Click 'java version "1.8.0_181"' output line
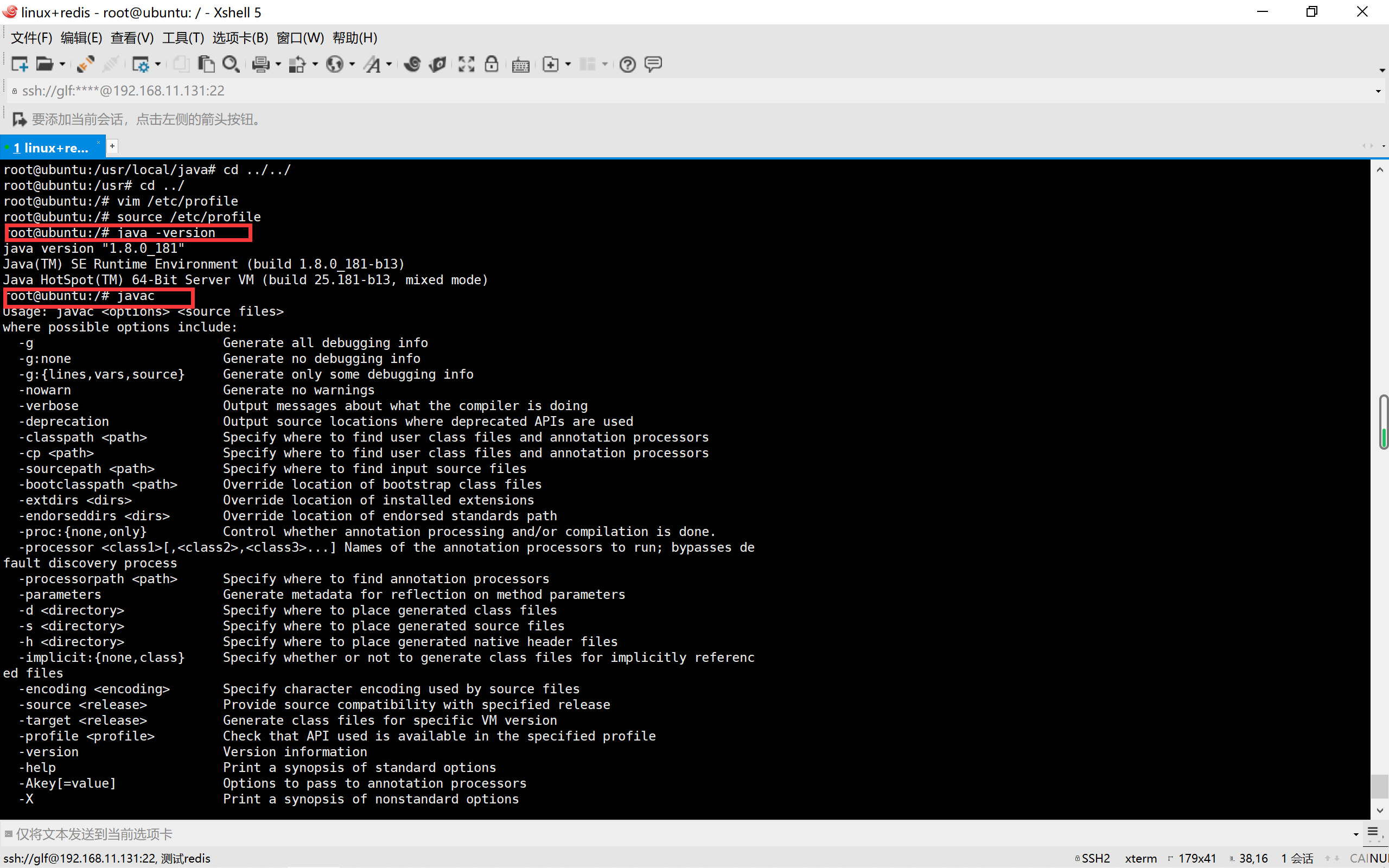Screen dimensions: 1389x868 [x=93, y=248]
